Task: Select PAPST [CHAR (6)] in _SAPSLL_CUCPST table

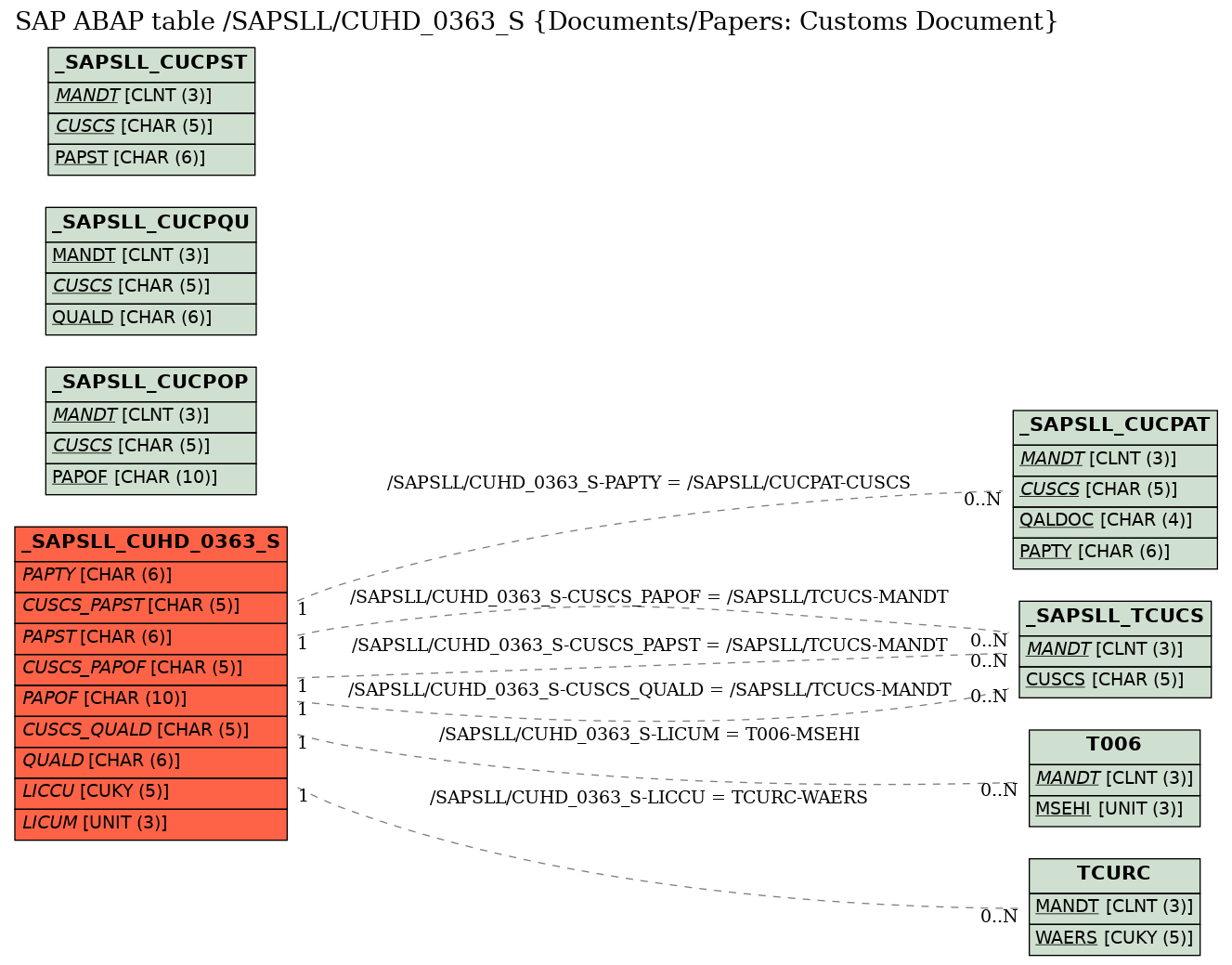Action: click(x=151, y=159)
